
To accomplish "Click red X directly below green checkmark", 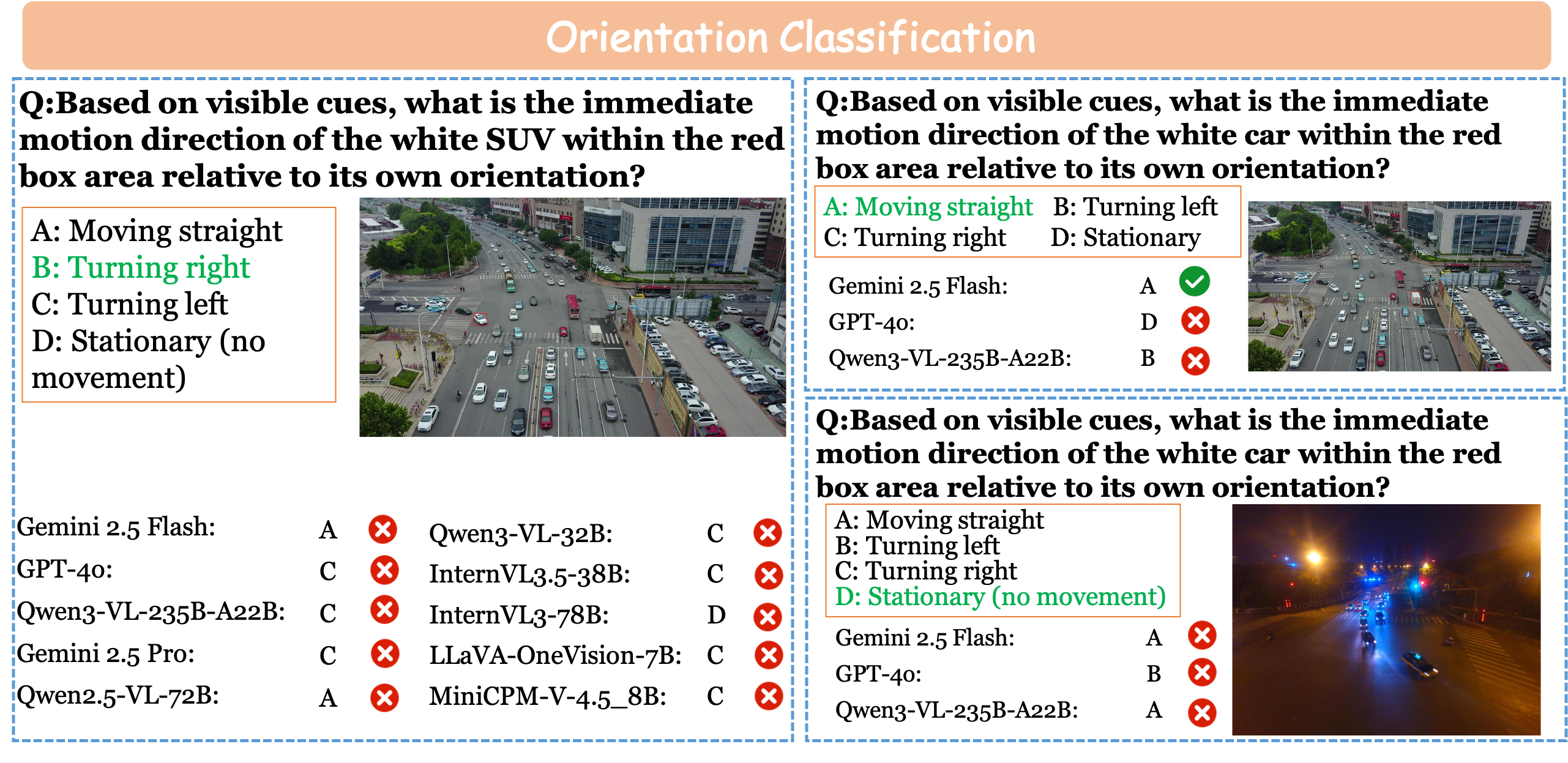I will (x=1195, y=321).
